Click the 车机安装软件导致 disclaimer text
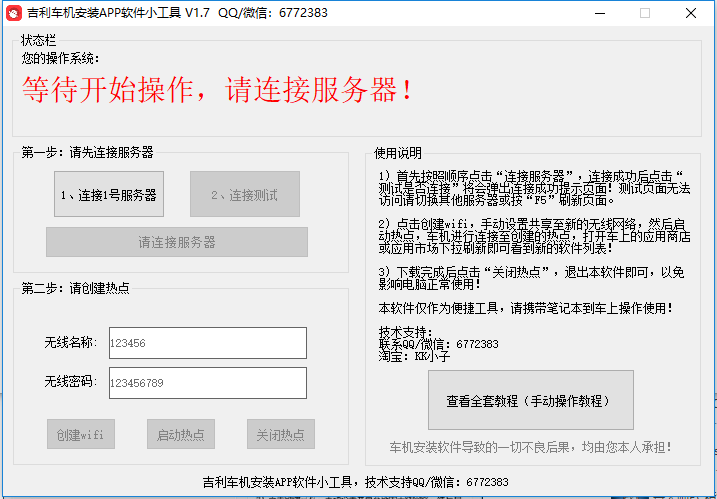The width and height of the screenshot is (717, 499). (530, 447)
